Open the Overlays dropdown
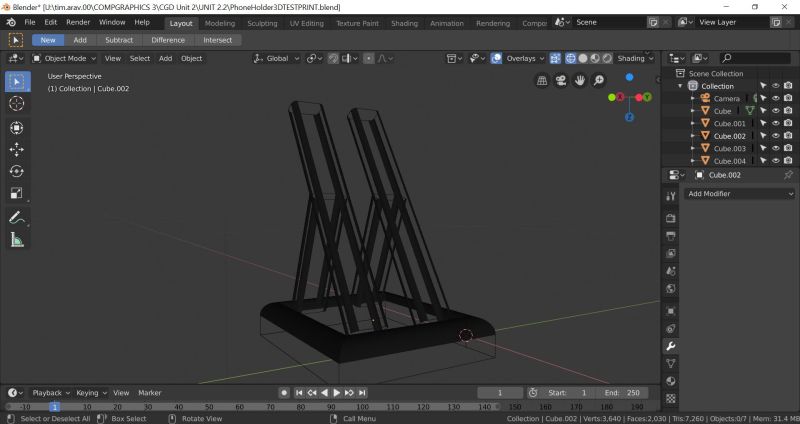 click(525, 59)
